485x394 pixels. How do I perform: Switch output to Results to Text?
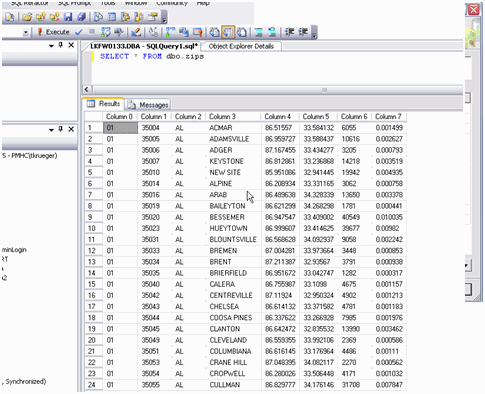point(214,32)
